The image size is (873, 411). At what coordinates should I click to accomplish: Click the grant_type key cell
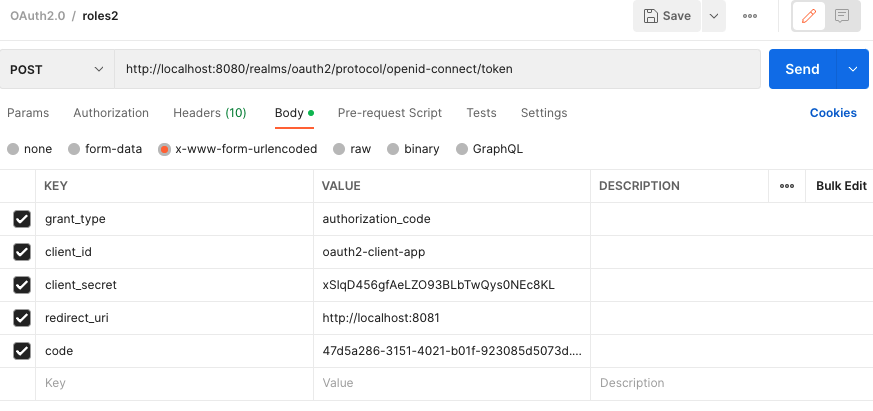pos(174,219)
